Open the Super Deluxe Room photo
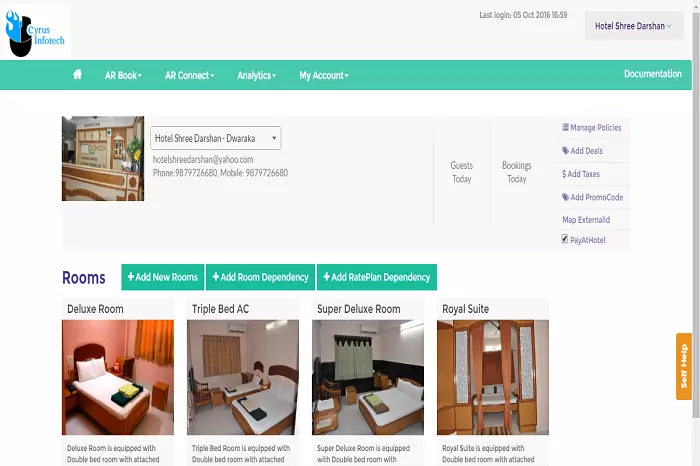Image resolution: width=700 pixels, height=466 pixels. tap(368, 377)
